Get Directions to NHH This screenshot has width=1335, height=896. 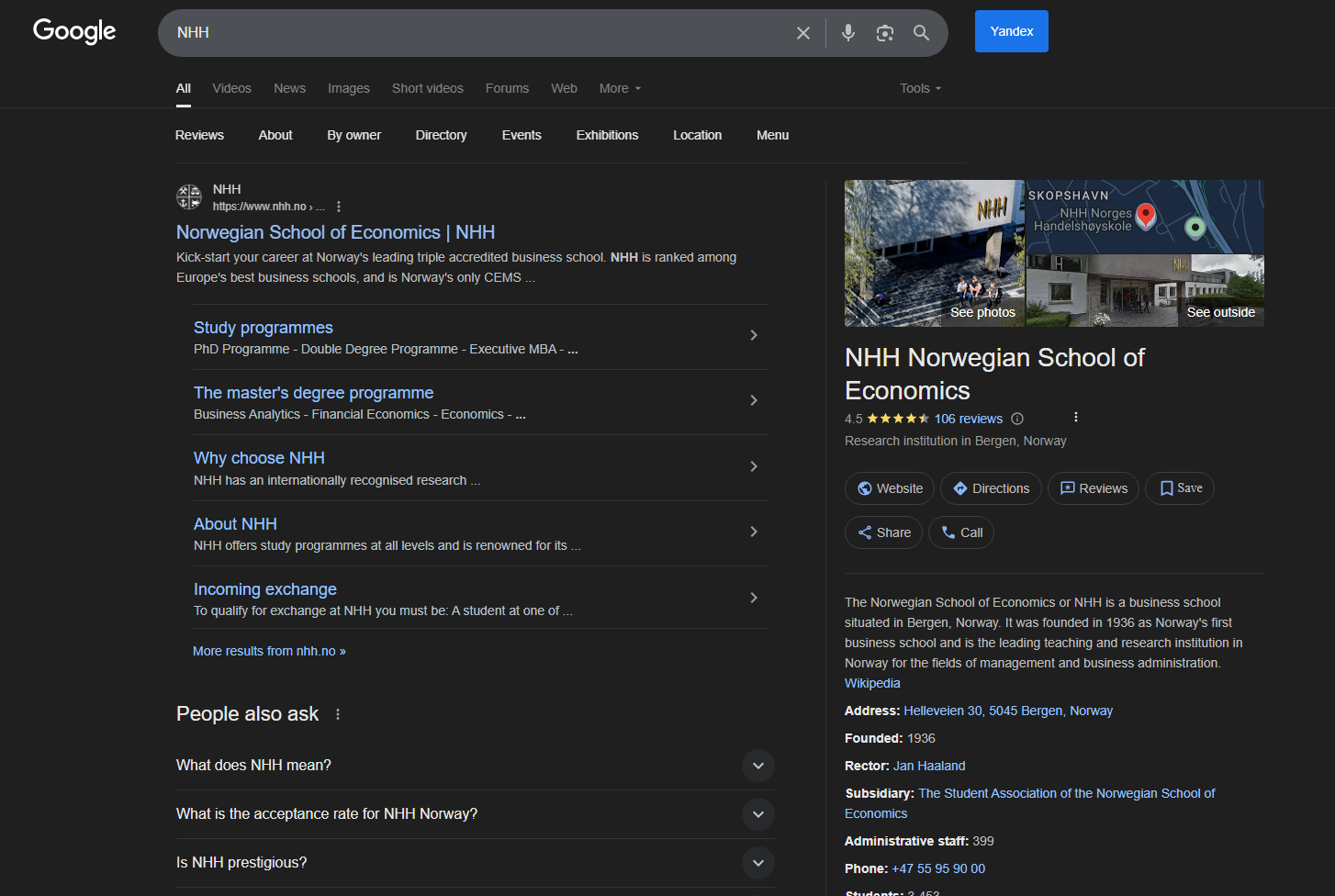(991, 488)
